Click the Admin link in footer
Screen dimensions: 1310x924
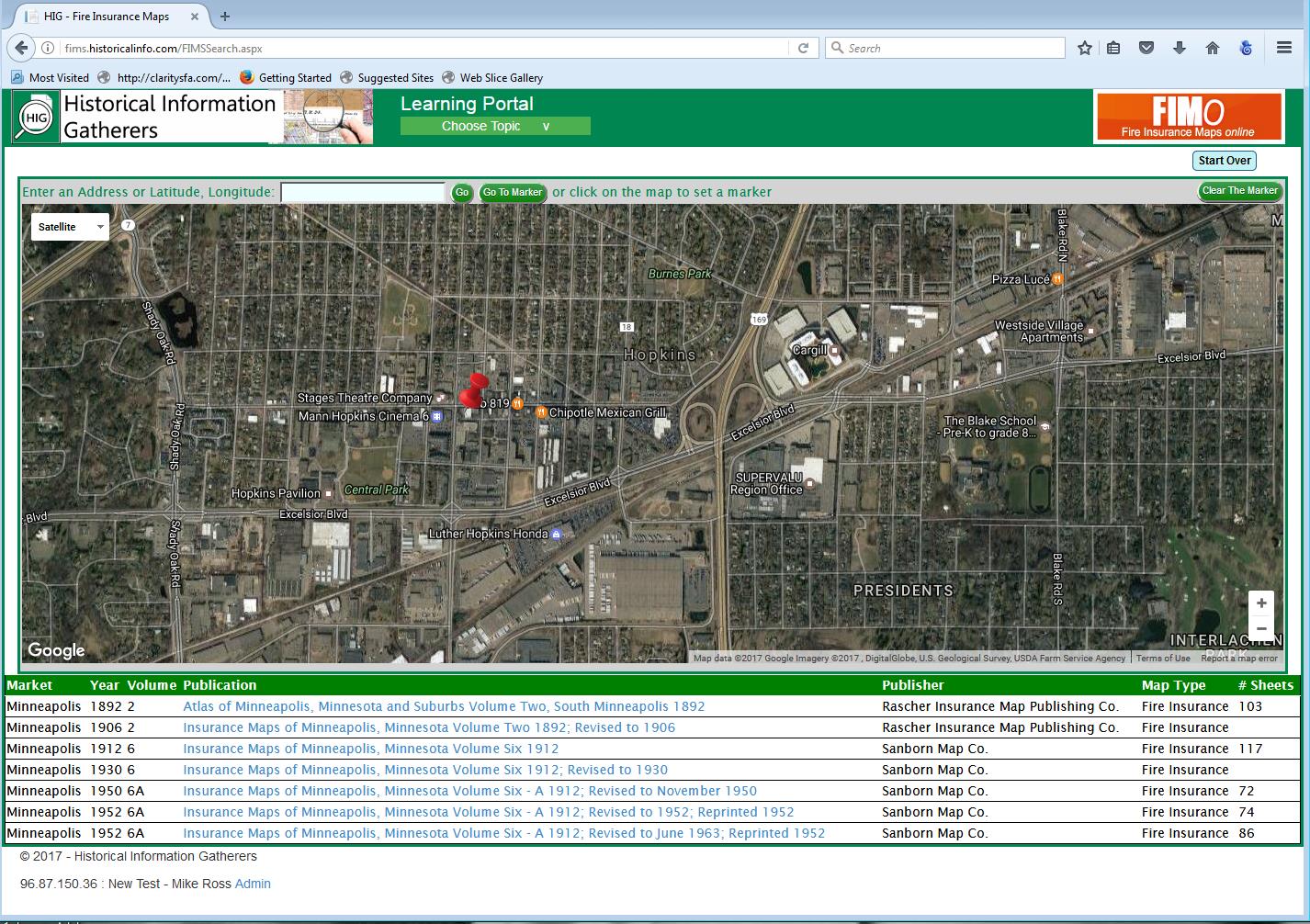coord(253,884)
